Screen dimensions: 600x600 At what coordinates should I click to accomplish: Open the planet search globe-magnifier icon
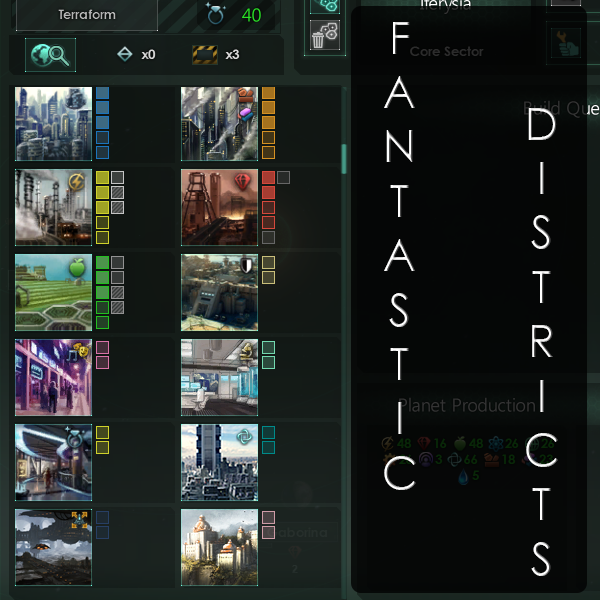coord(51,55)
